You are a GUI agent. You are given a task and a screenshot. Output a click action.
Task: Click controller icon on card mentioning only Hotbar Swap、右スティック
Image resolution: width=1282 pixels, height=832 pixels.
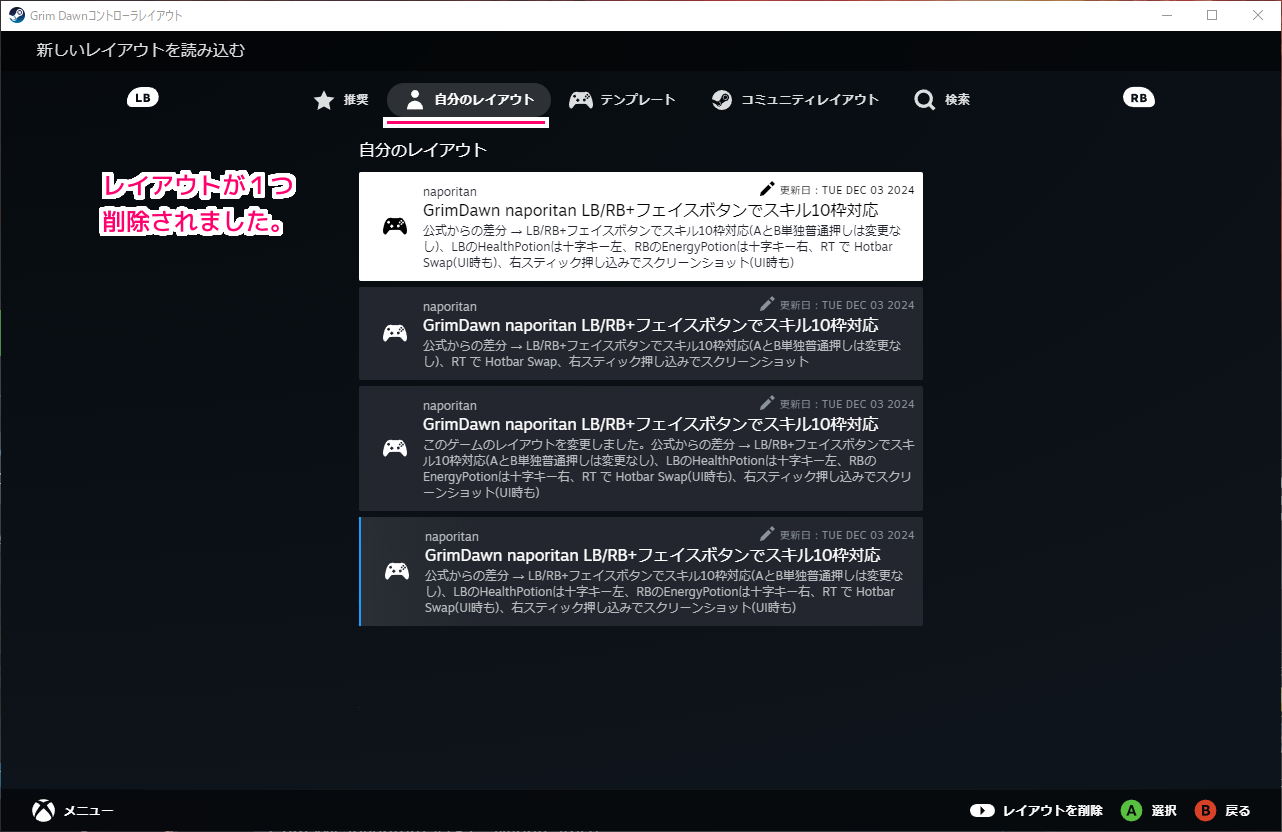(395, 333)
